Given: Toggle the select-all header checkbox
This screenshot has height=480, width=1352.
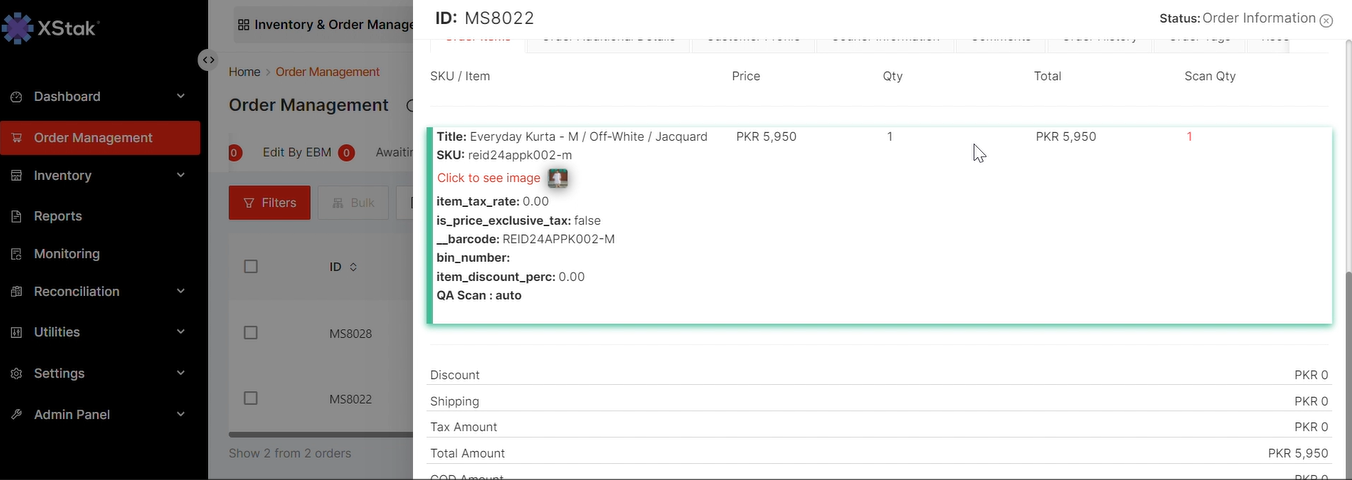Looking at the screenshot, I should pyautogui.click(x=251, y=266).
